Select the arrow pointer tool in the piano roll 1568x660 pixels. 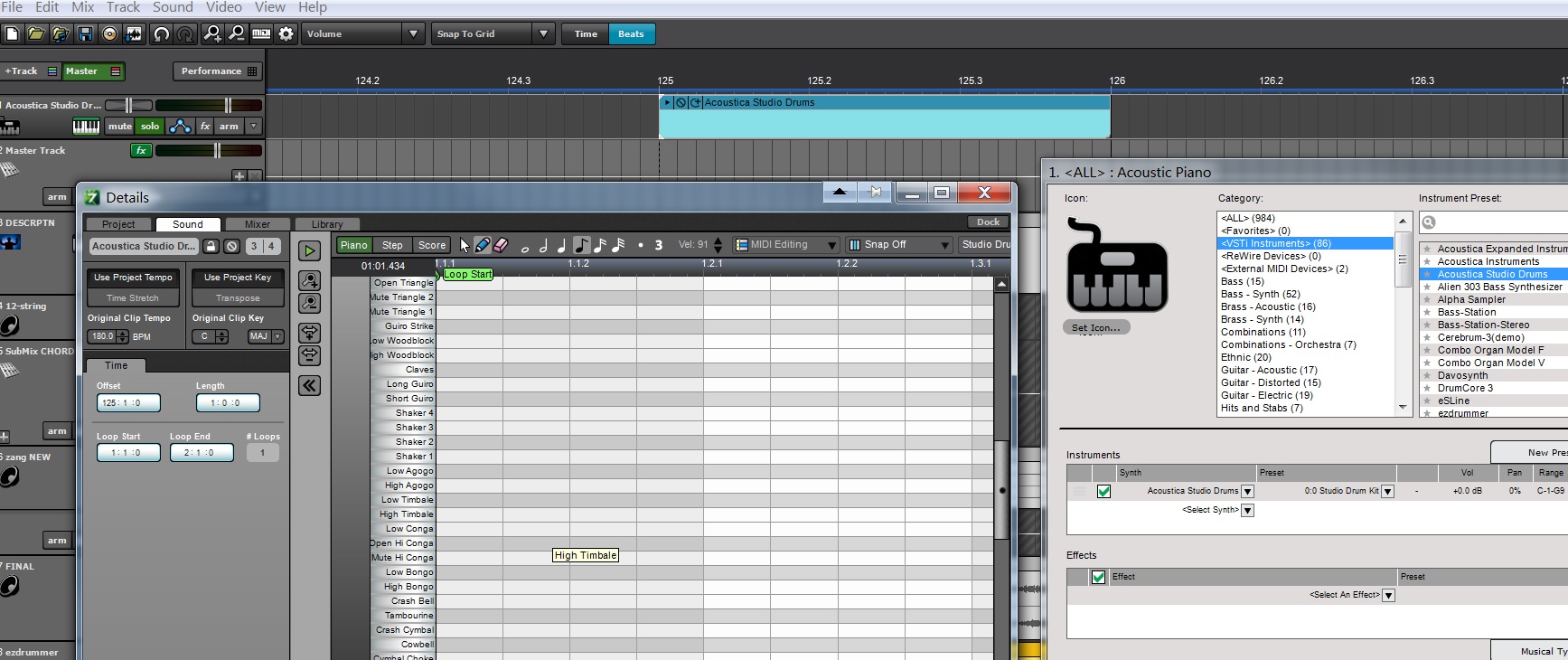[x=465, y=245]
